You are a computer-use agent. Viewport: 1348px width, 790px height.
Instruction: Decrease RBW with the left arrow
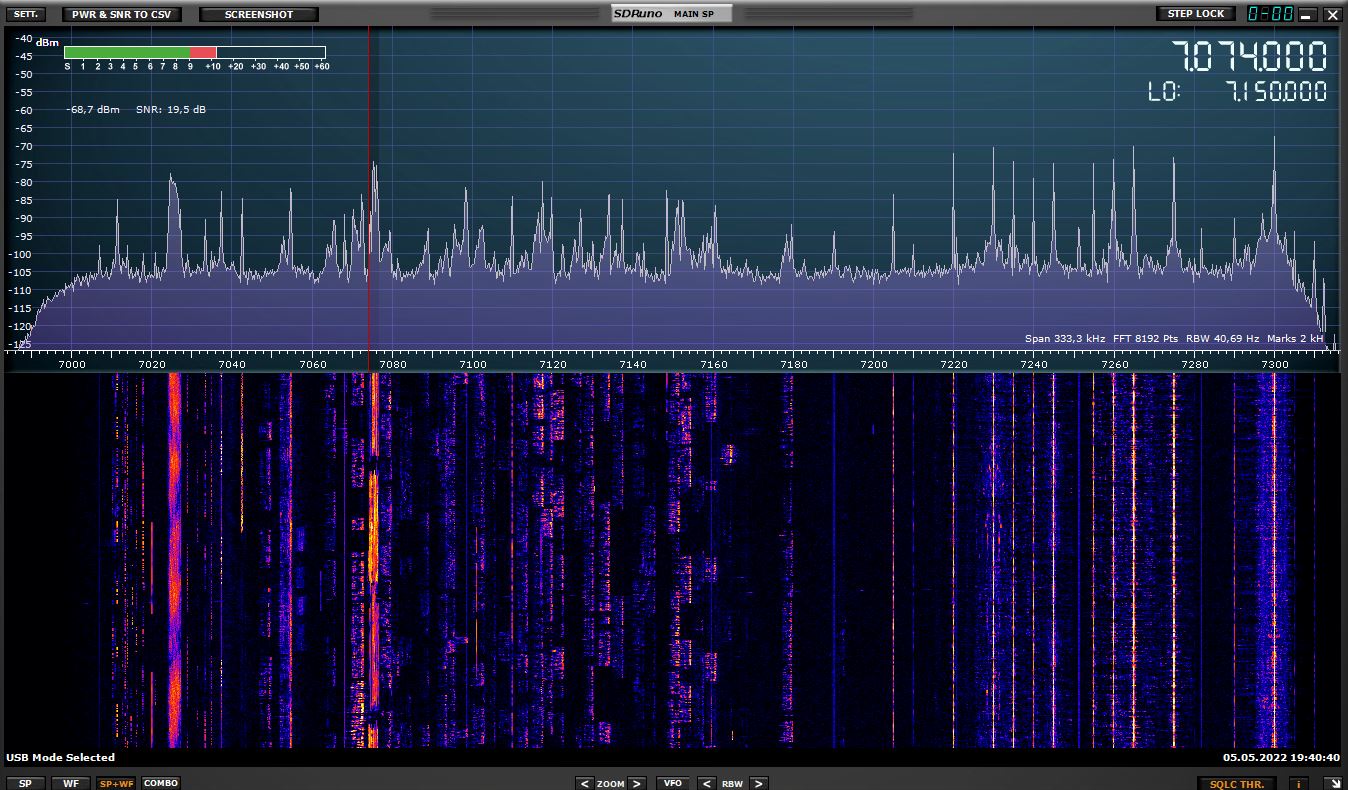706,783
